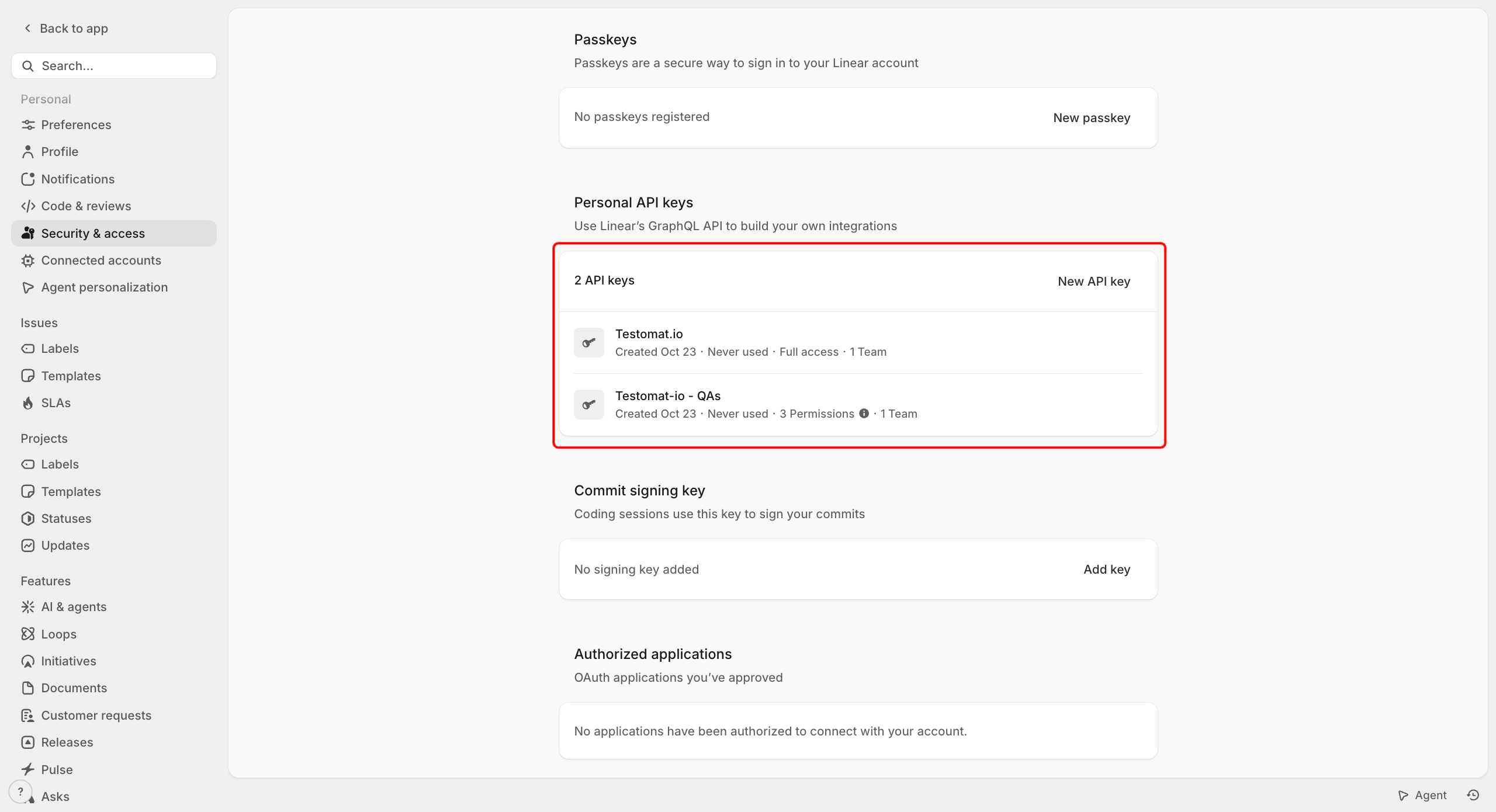The width and height of the screenshot is (1496, 812).
Task: Click the SLAs flame icon
Action: coord(28,403)
